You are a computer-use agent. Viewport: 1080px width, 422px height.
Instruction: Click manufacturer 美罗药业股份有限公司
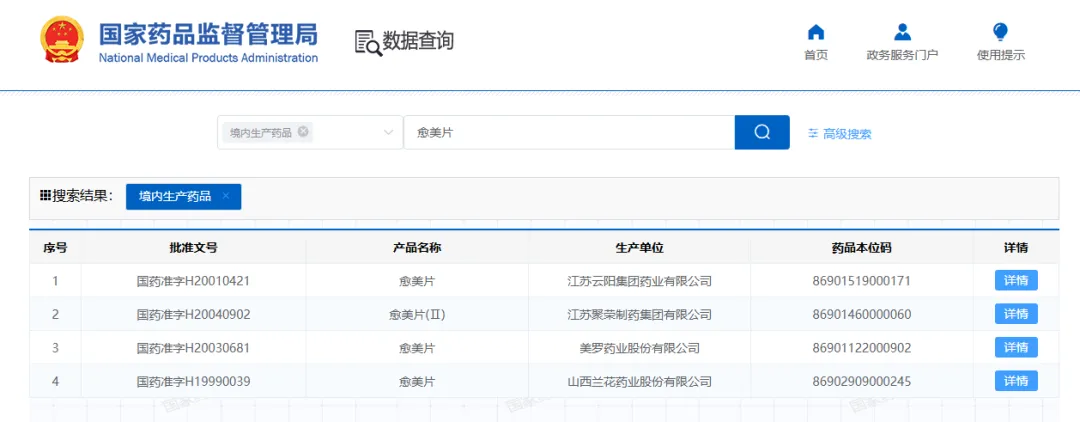(x=639, y=348)
